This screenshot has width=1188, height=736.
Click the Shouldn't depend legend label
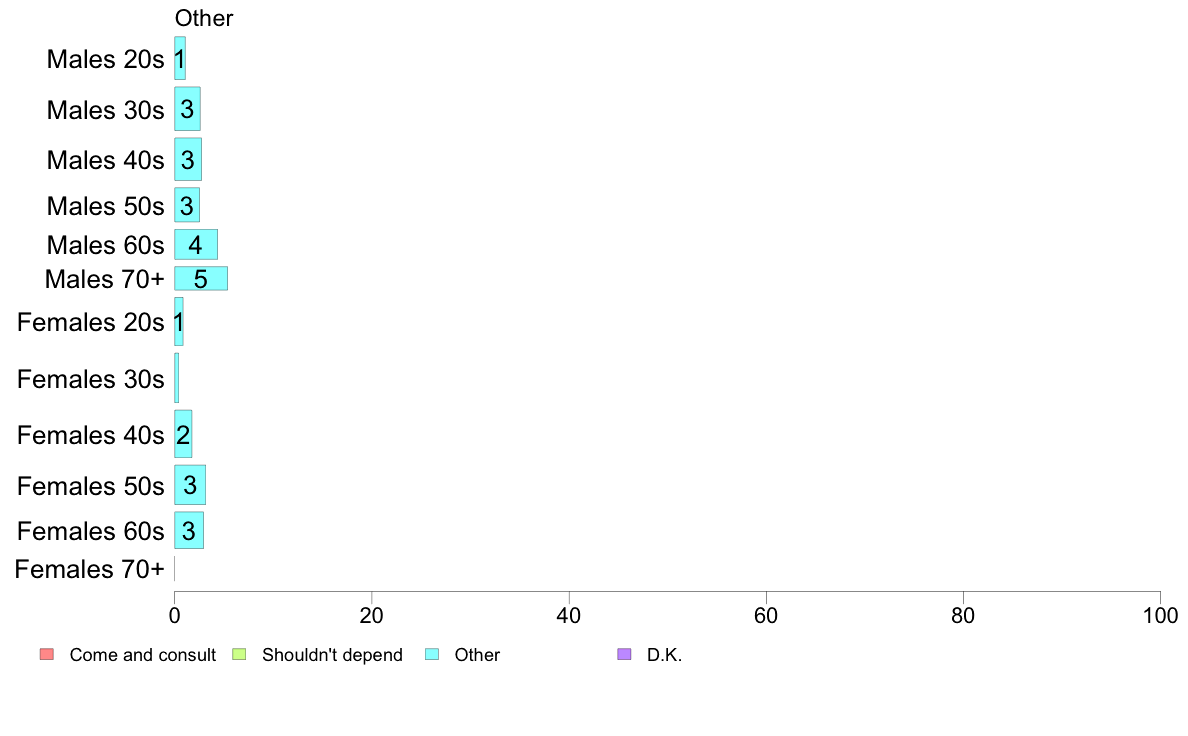click(332, 655)
